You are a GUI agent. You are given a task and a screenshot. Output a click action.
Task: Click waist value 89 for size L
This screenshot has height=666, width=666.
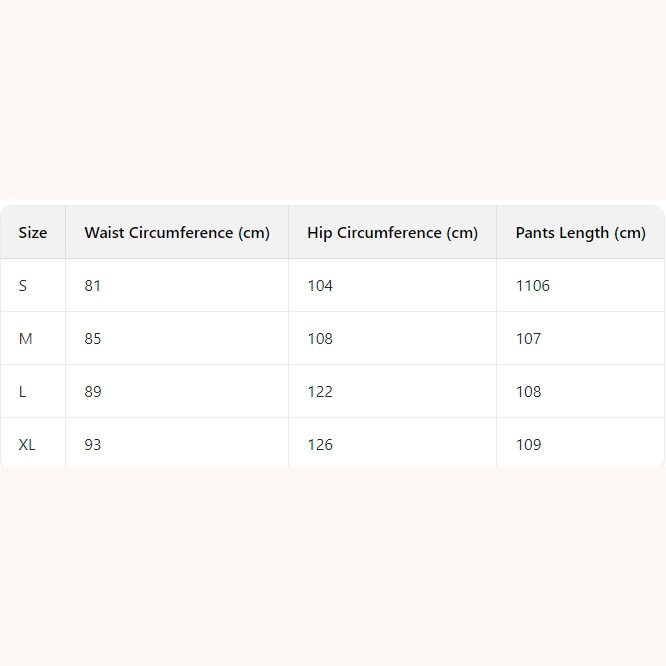click(x=93, y=392)
